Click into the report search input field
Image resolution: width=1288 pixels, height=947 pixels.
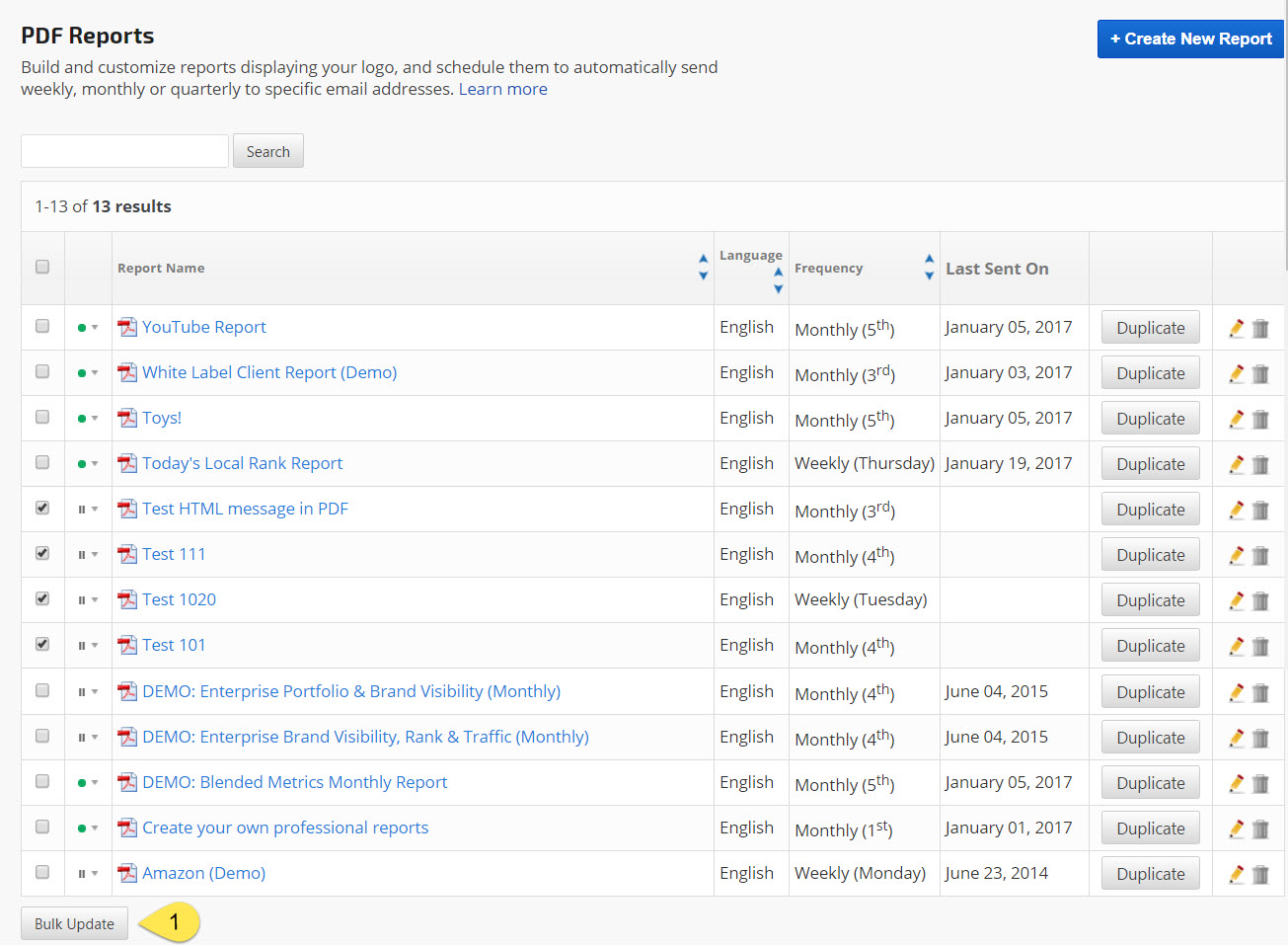click(x=124, y=151)
